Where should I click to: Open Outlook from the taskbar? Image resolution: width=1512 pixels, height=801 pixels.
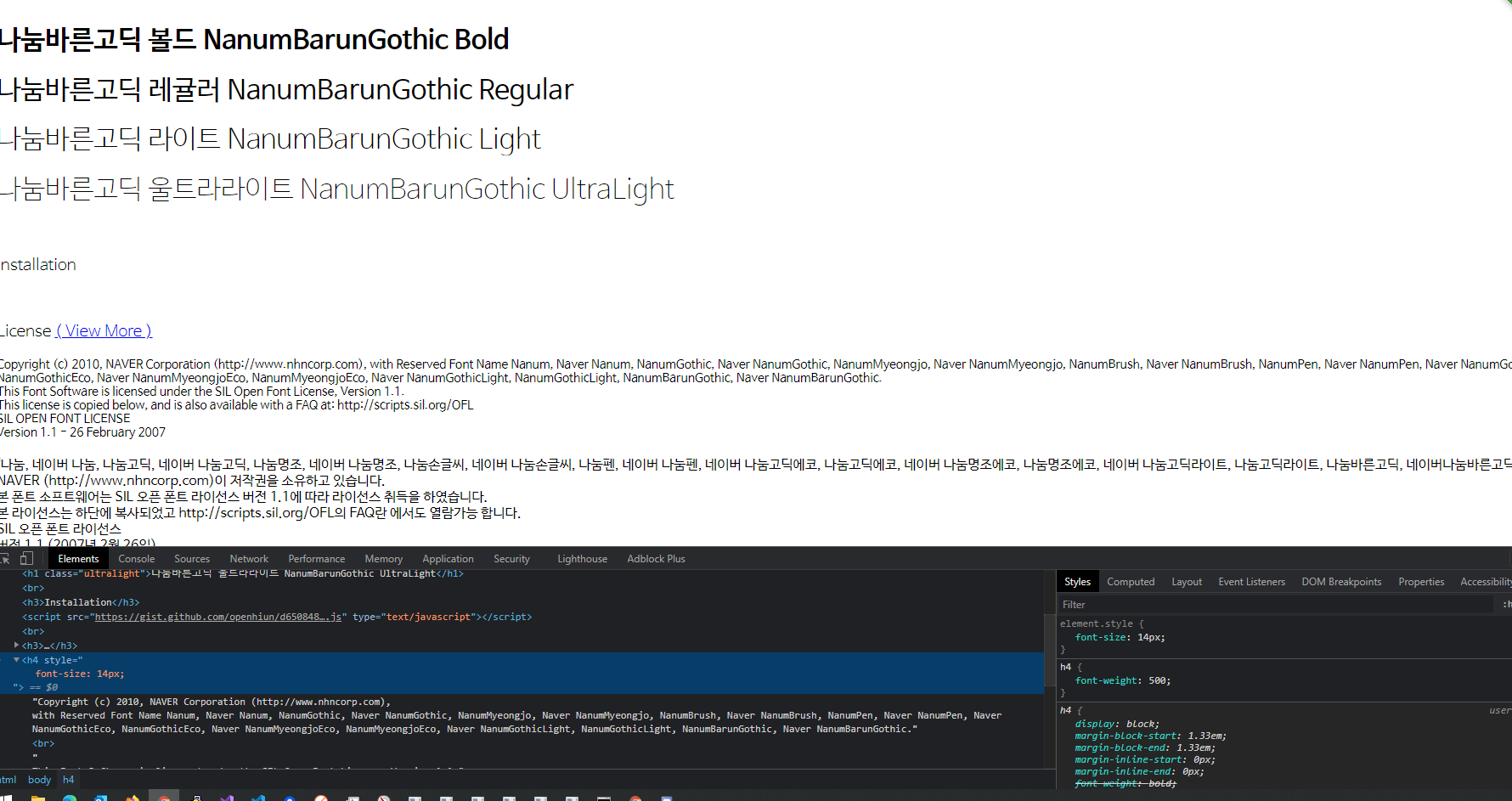click(99, 797)
